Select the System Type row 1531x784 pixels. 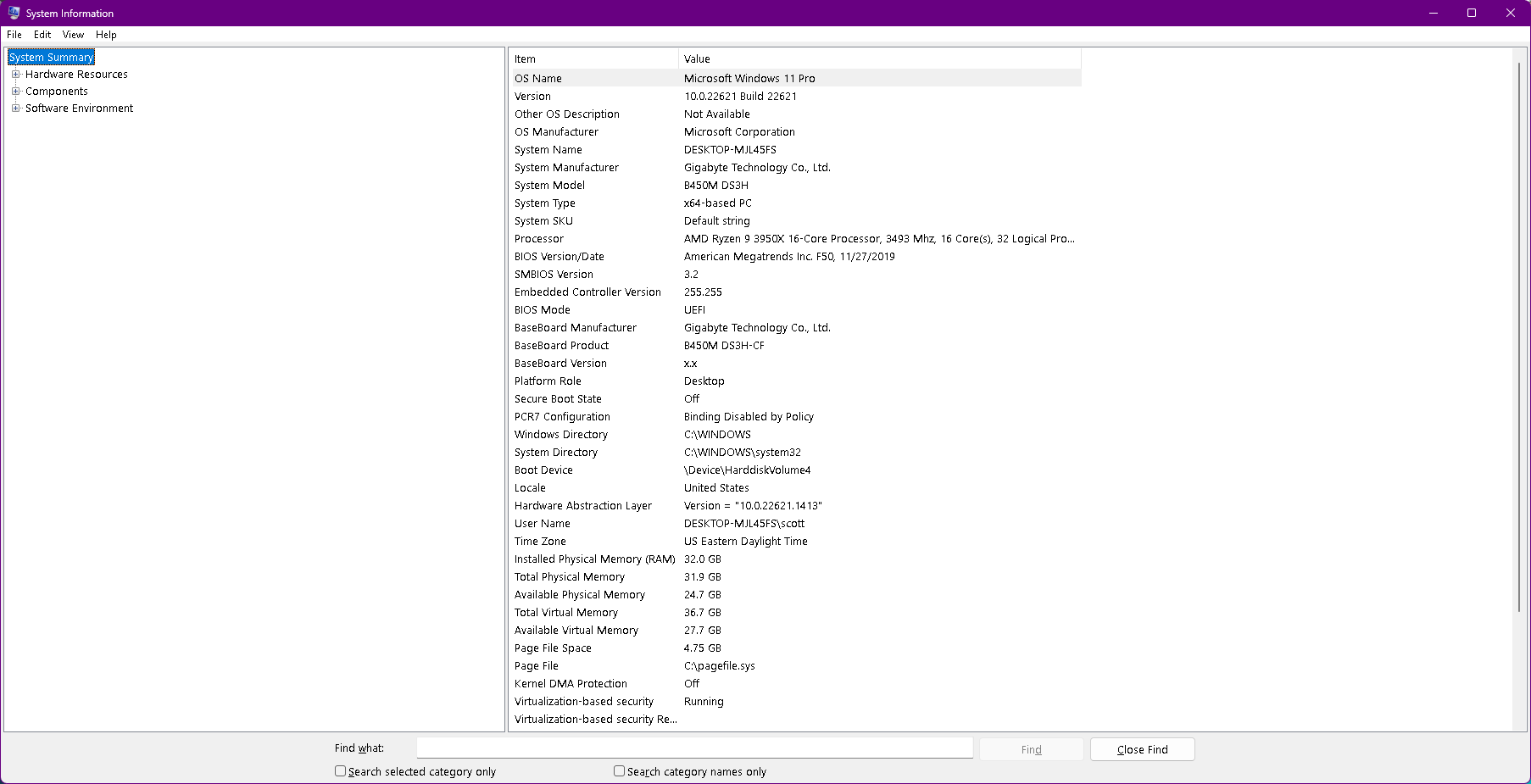(795, 203)
